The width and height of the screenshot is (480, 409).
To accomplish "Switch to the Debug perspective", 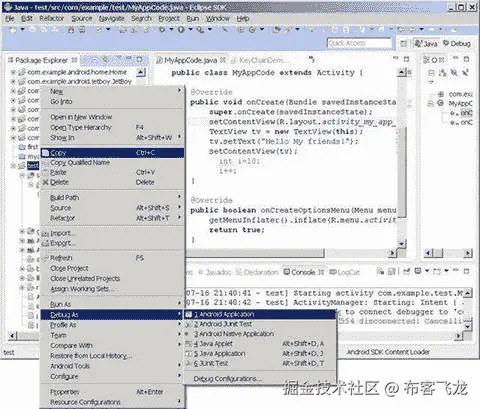I will point(457,44).
